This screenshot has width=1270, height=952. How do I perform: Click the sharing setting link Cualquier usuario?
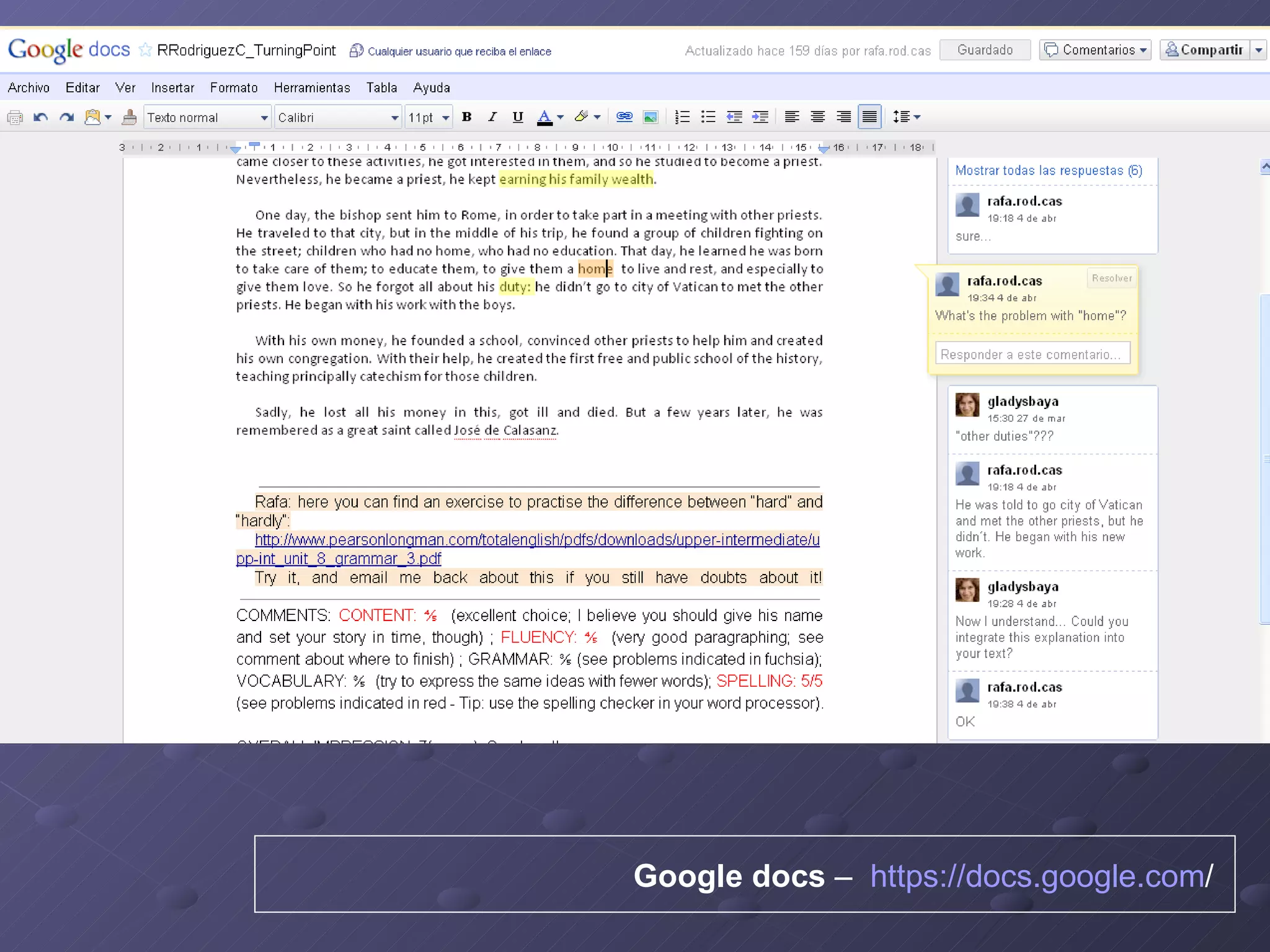(x=460, y=51)
